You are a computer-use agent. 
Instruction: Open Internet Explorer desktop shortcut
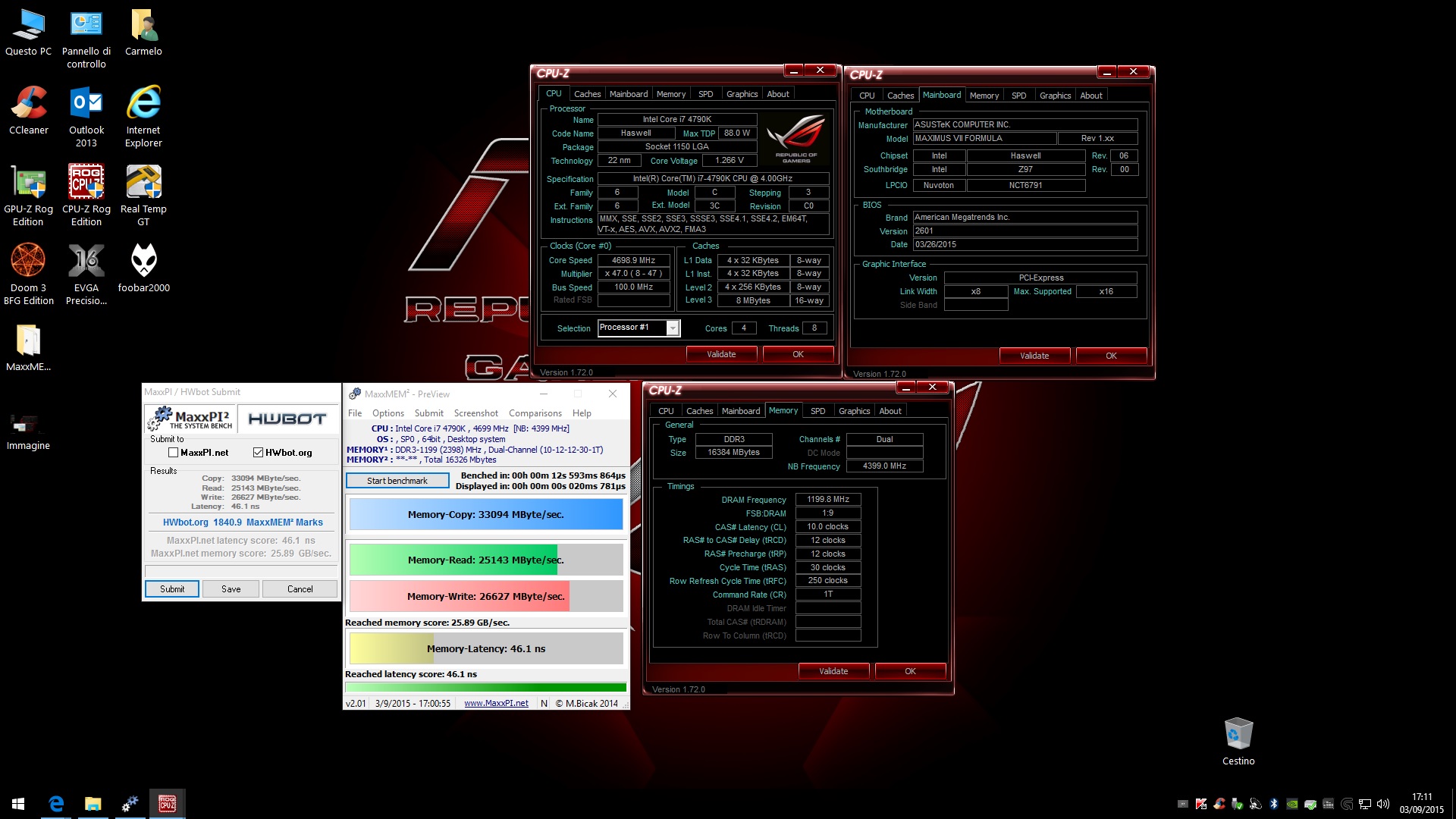coord(143,118)
